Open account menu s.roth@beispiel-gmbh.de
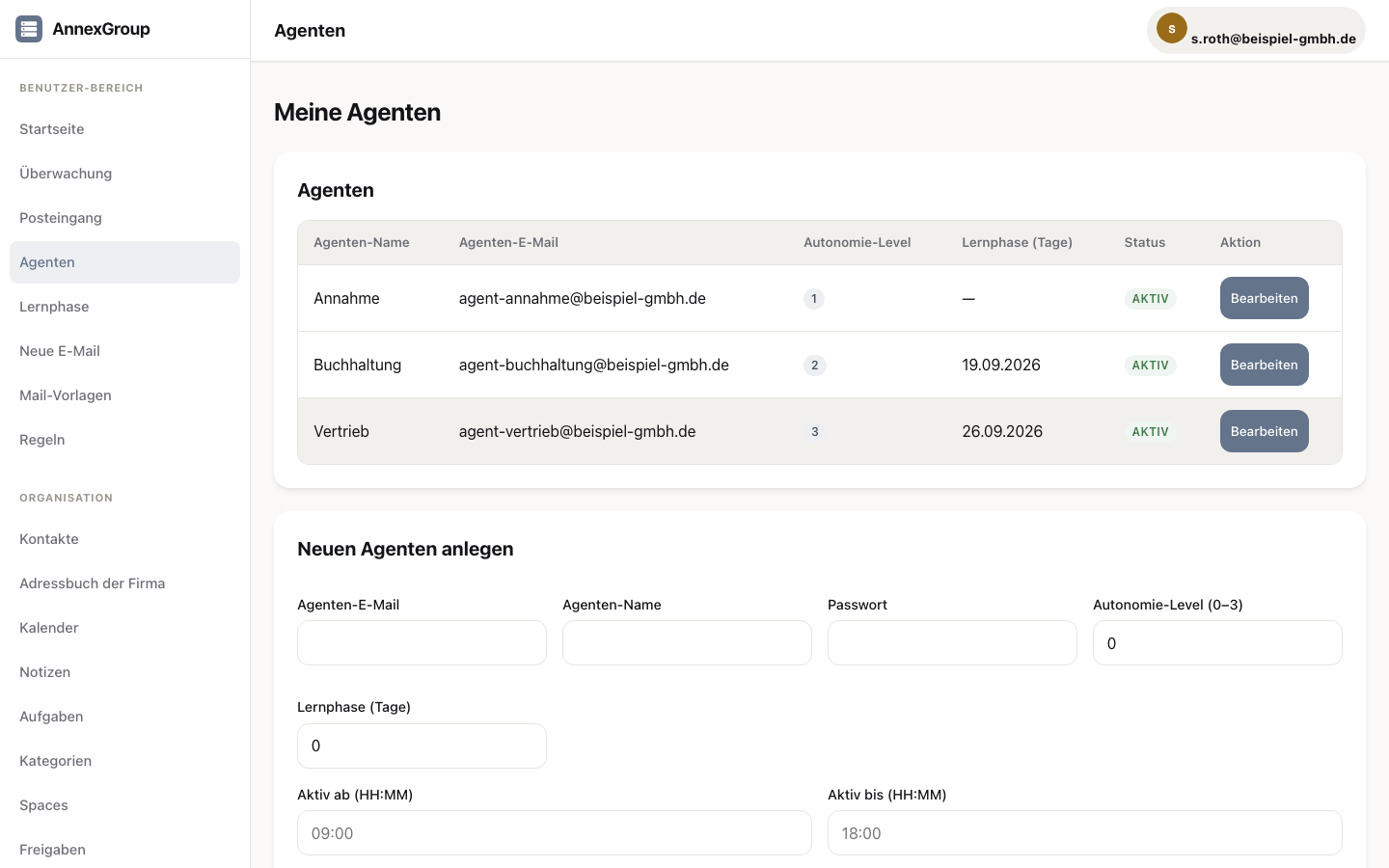This screenshot has width=1389, height=868. 1256,30
